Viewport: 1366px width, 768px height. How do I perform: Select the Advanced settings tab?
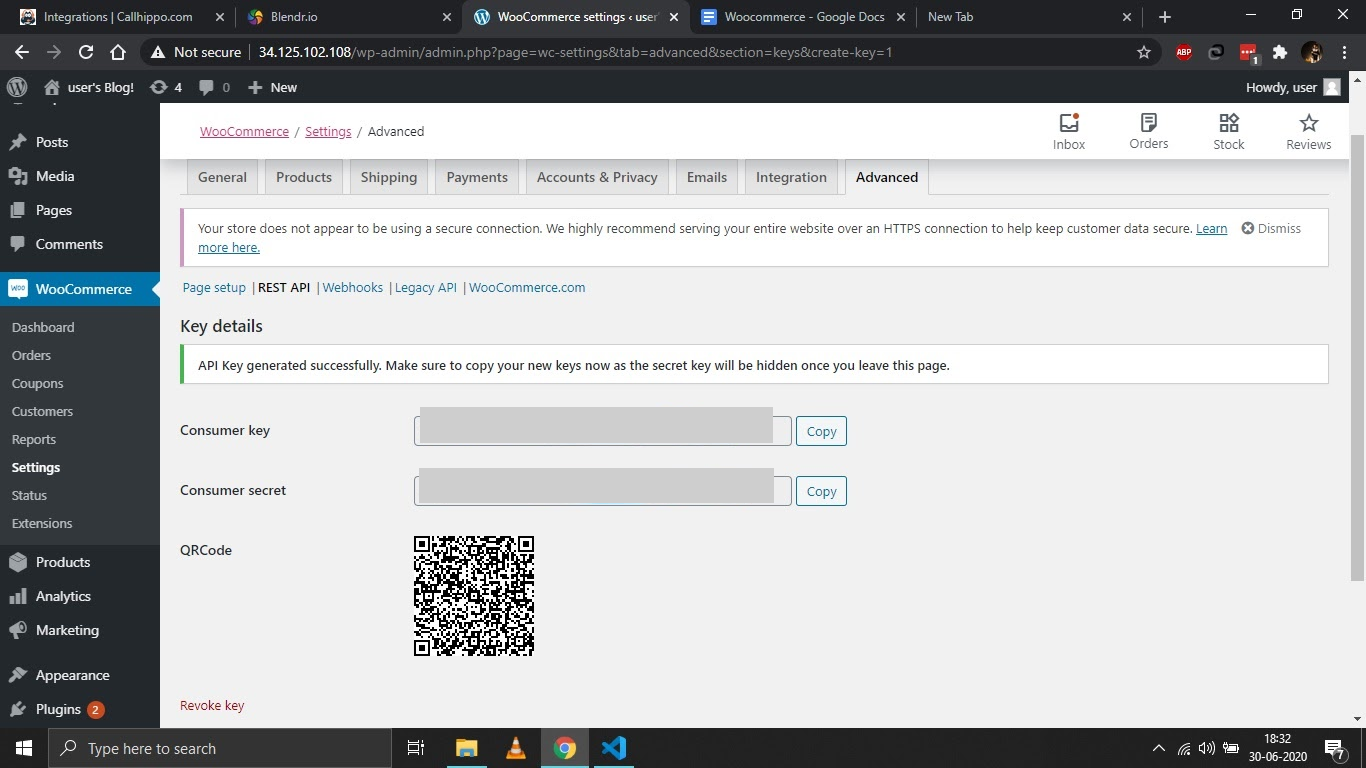point(887,177)
